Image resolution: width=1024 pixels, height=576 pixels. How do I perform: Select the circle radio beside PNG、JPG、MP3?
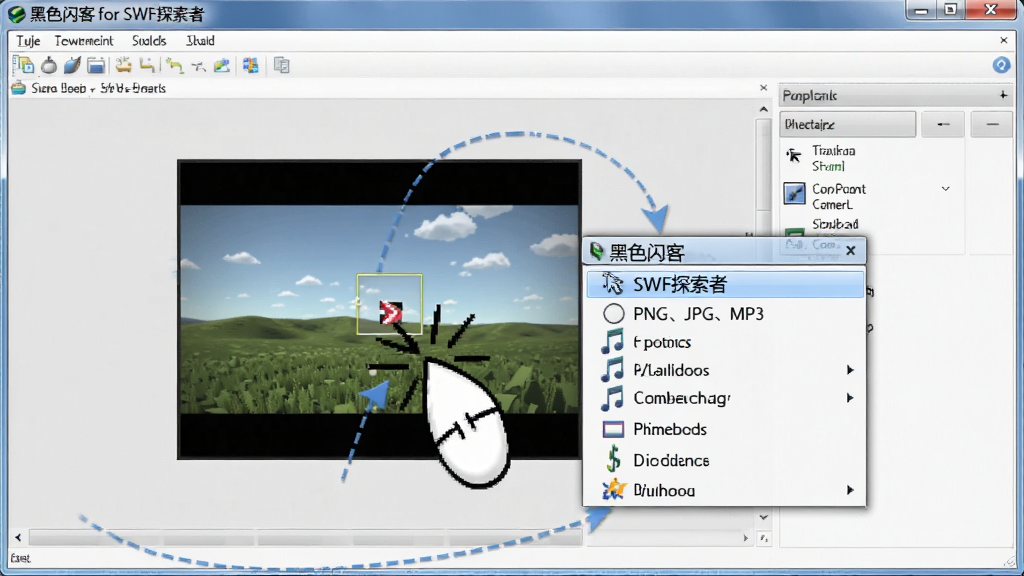tap(613, 313)
